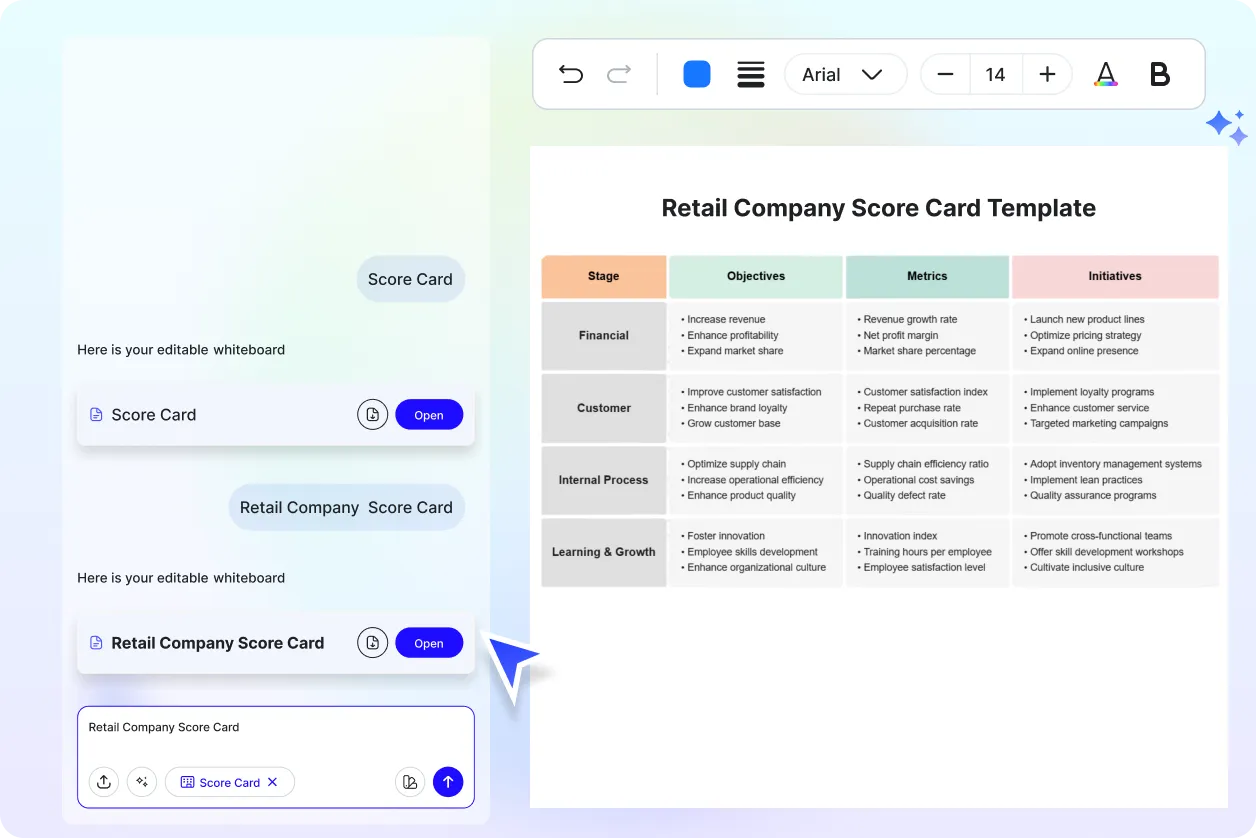Increase font size with plus button
Viewport: 1256px width, 838px height.
tap(1047, 75)
